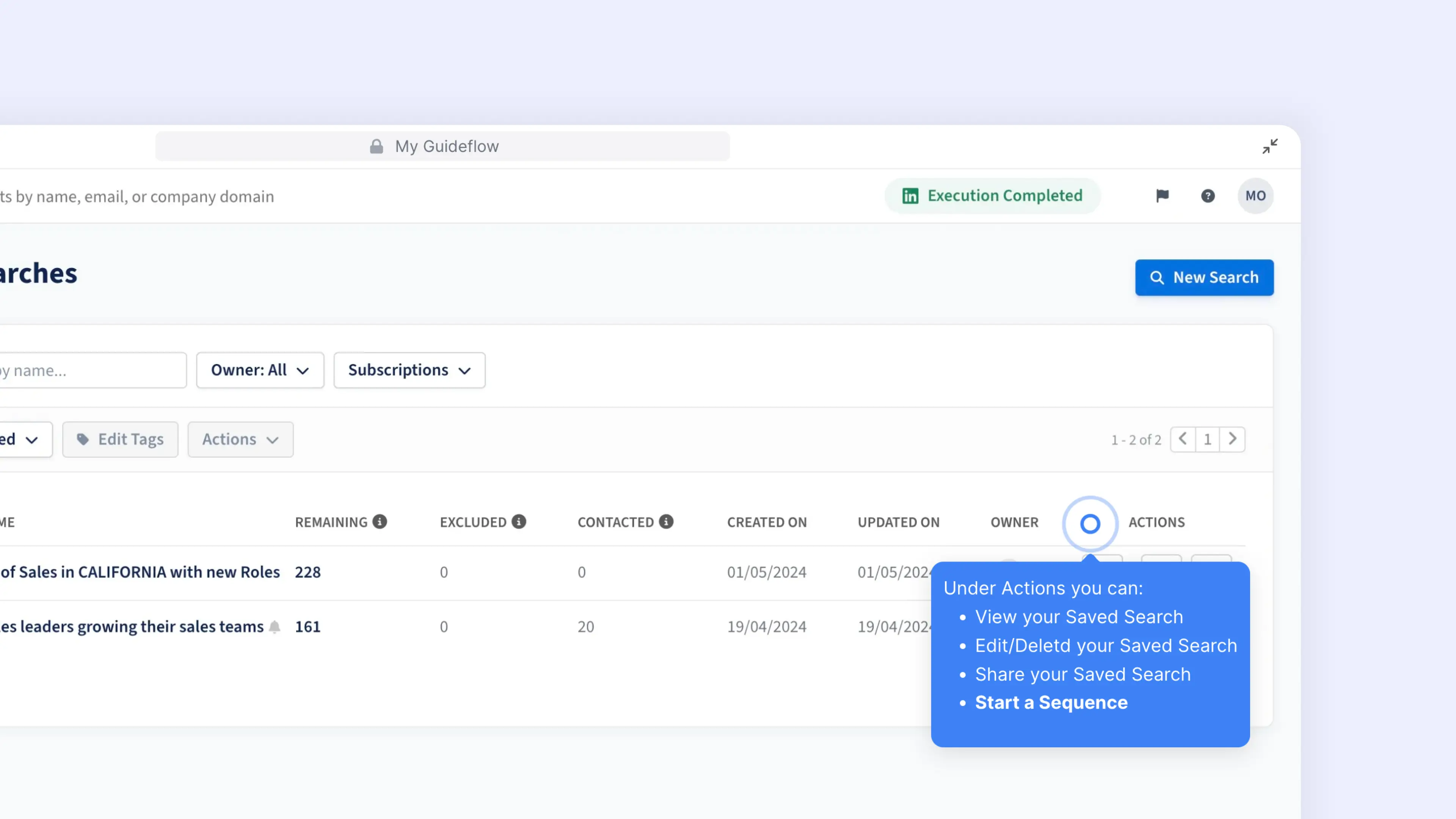This screenshot has height=819, width=1456.
Task: Go to previous page arrow
Action: (x=1183, y=439)
